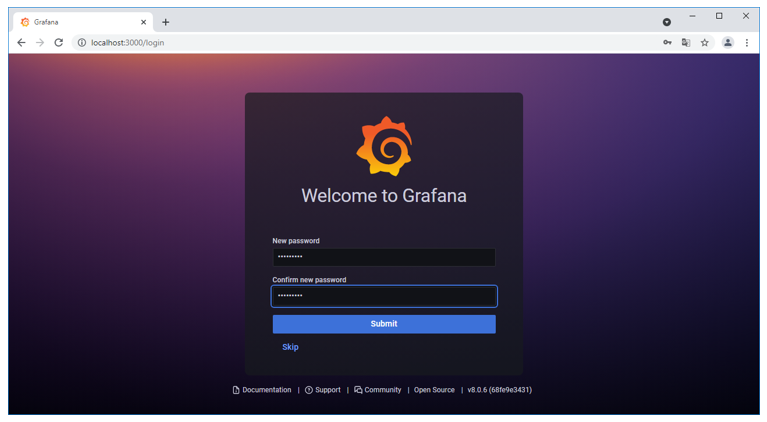The height and width of the screenshot is (422, 767).
Task: Open a new tab with plus button
Action: coord(166,22)
